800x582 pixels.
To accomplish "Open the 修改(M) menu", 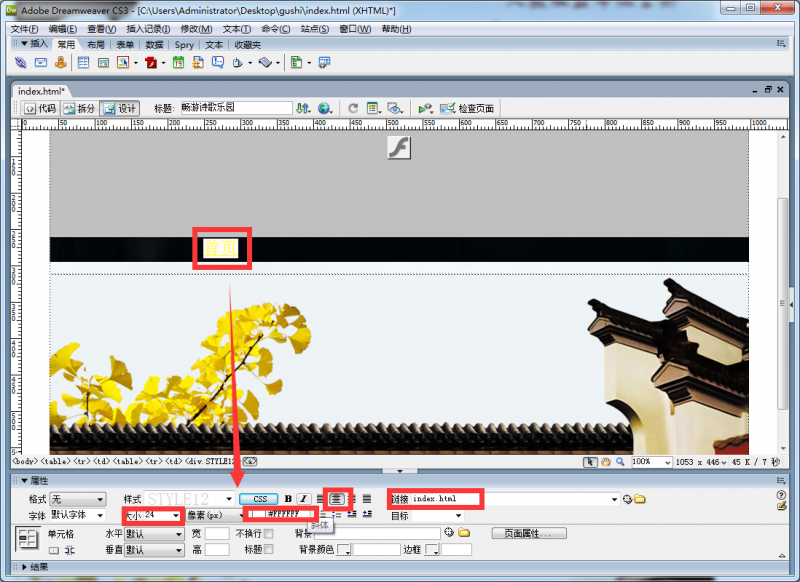I will click(196, 29).
